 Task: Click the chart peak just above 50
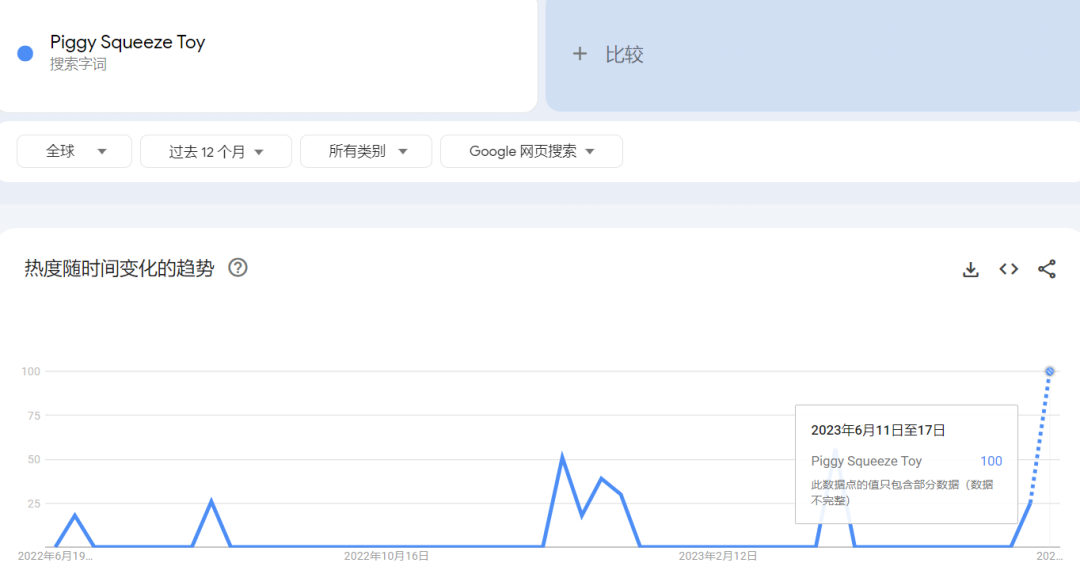point(562,457)
